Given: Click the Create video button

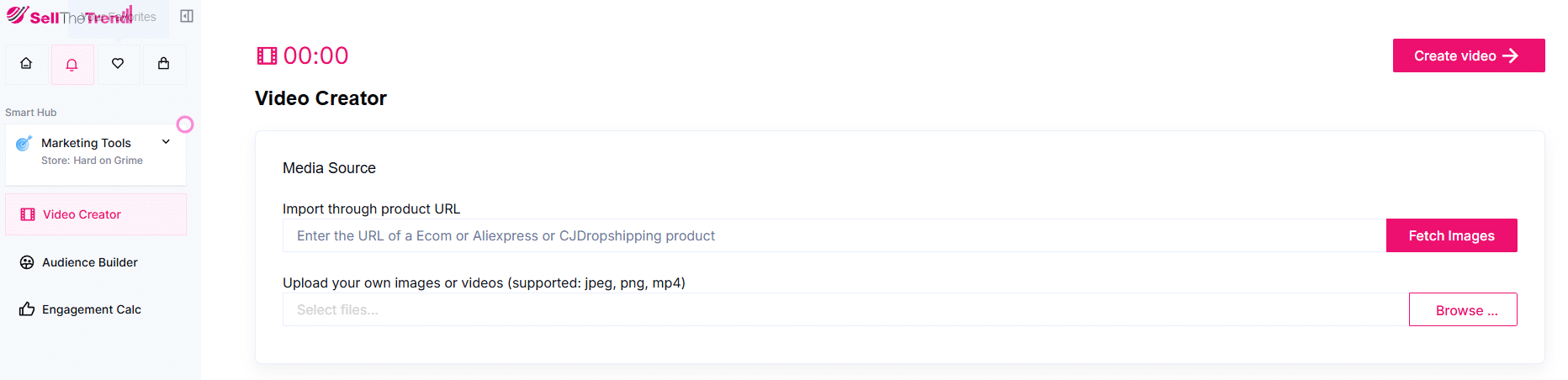Looking at the screenshot, I should 1468,55.
